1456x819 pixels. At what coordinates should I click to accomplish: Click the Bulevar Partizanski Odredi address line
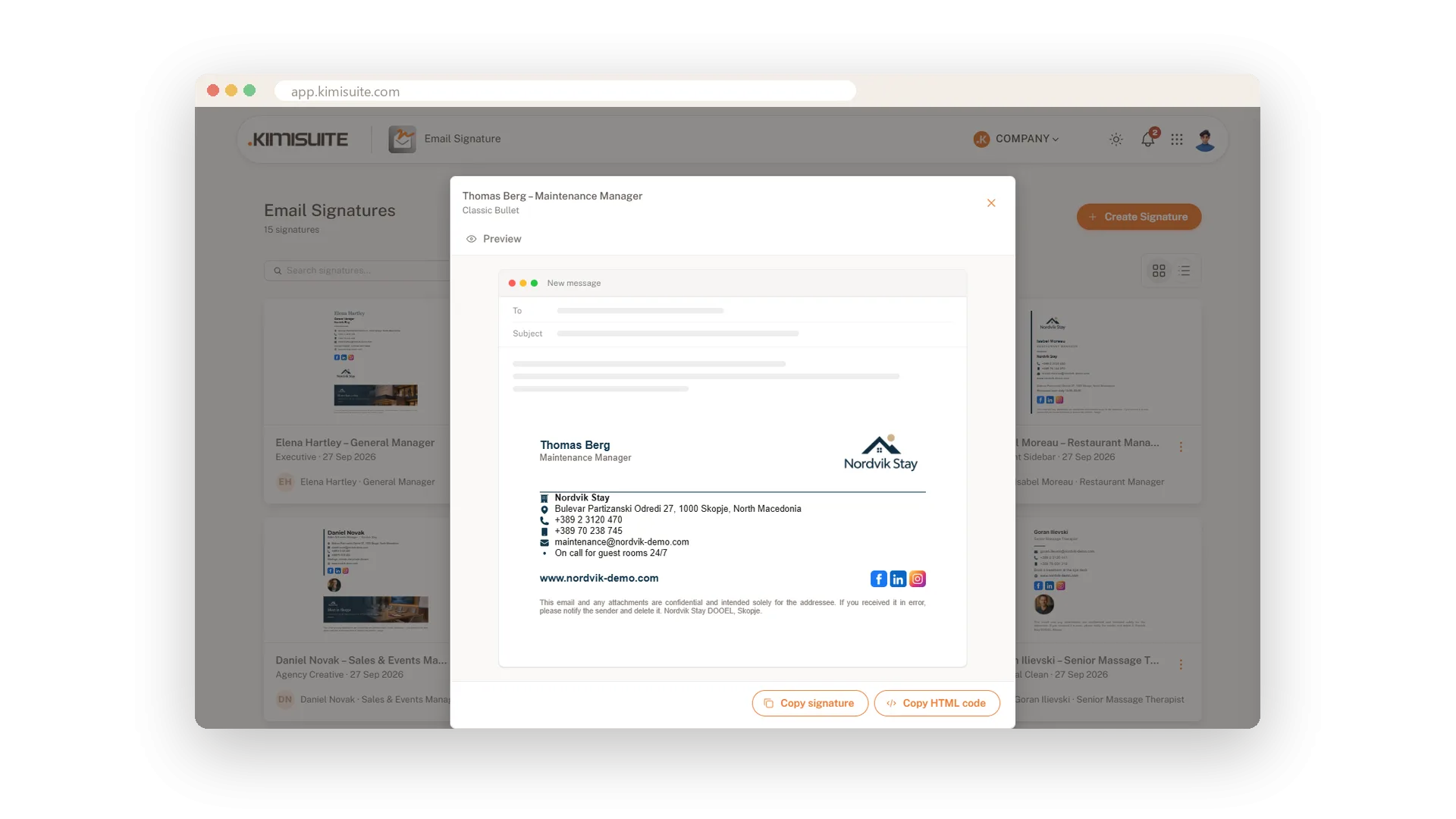click(x=678, y=510)
